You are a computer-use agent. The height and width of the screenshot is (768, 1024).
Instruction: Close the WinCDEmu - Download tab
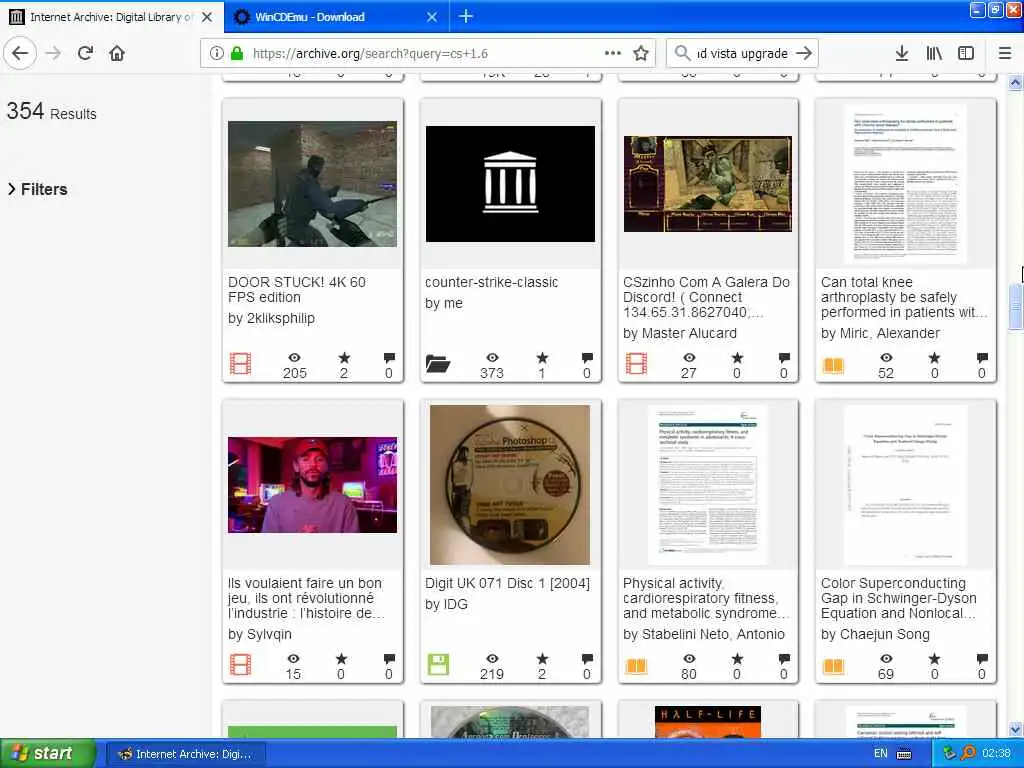tap(432, 17)
